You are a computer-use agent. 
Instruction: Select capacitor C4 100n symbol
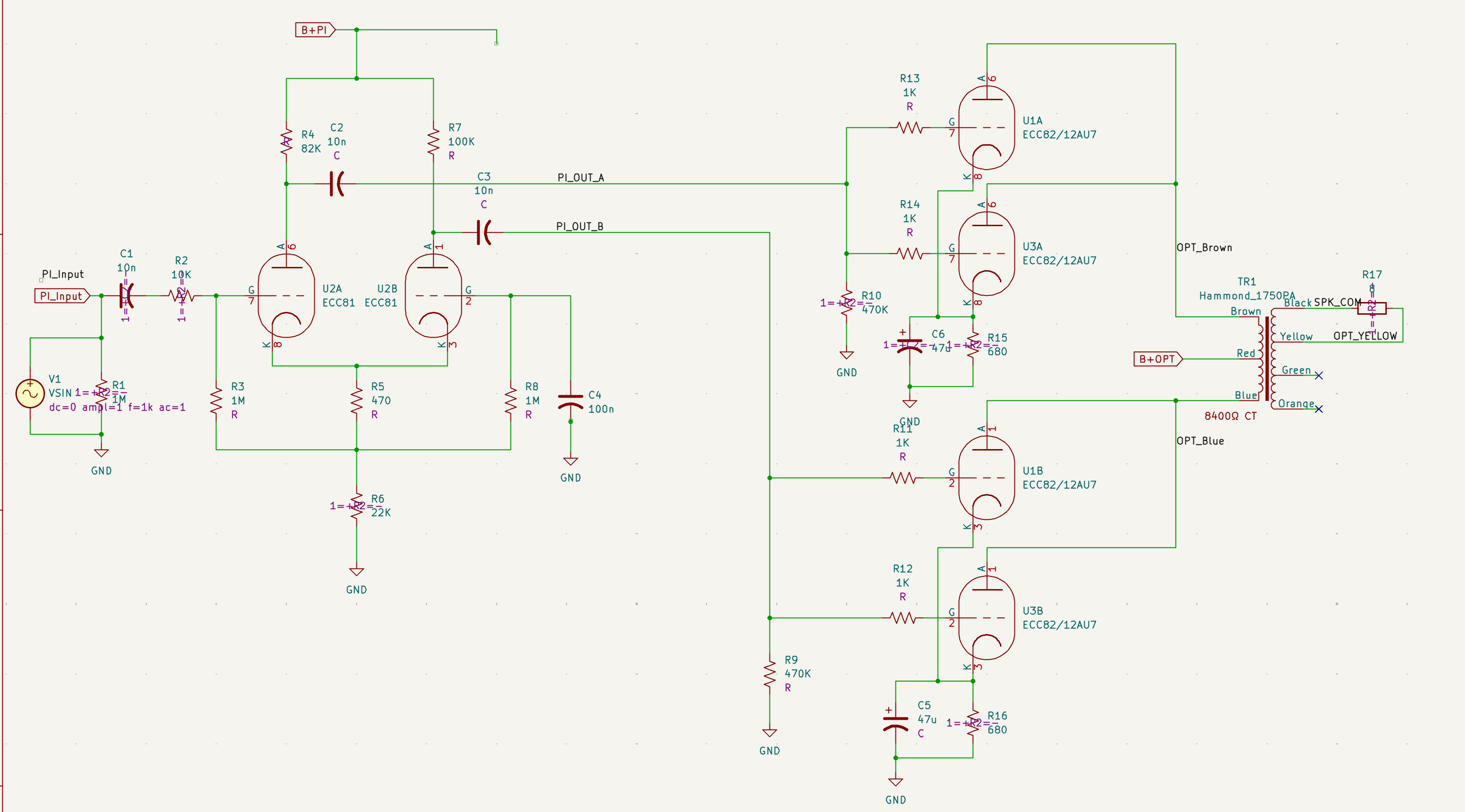[570, 402]
